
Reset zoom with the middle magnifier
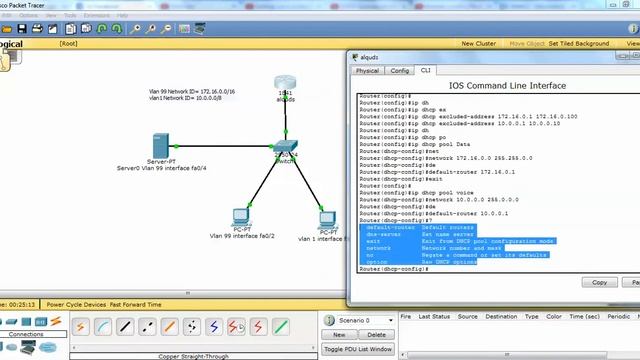[151, 29]
